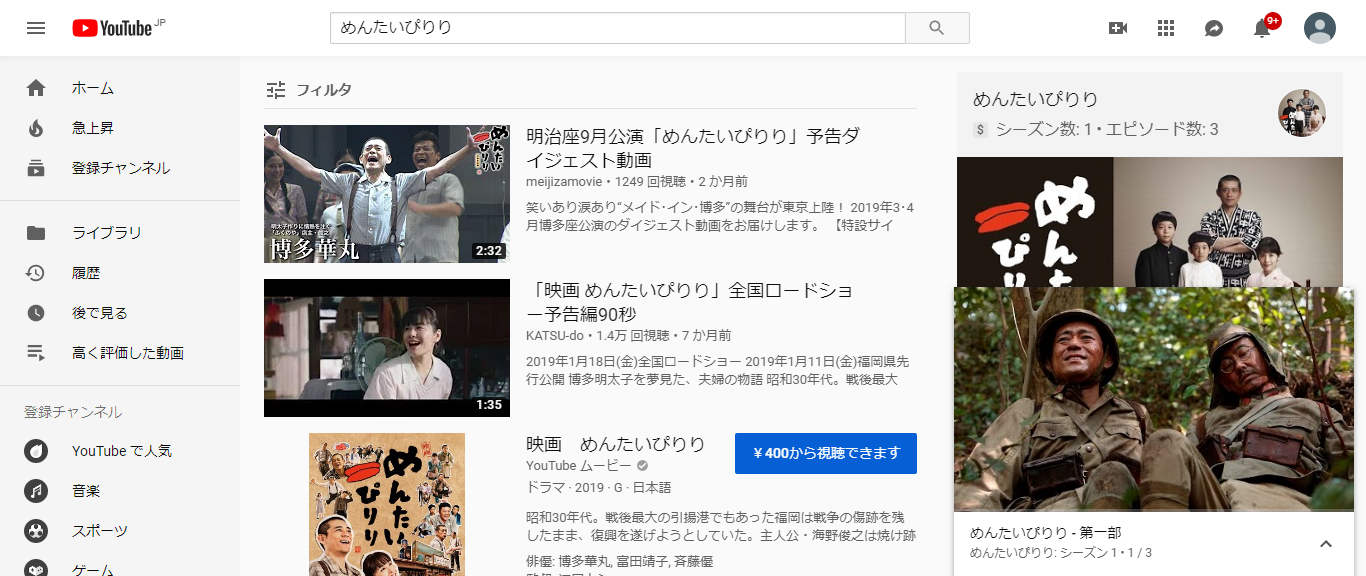Click 'ドラマ · 2019 · G · 日本語' text
The height and width of the screenshot is (576, 1366).
tap(598, 488)
